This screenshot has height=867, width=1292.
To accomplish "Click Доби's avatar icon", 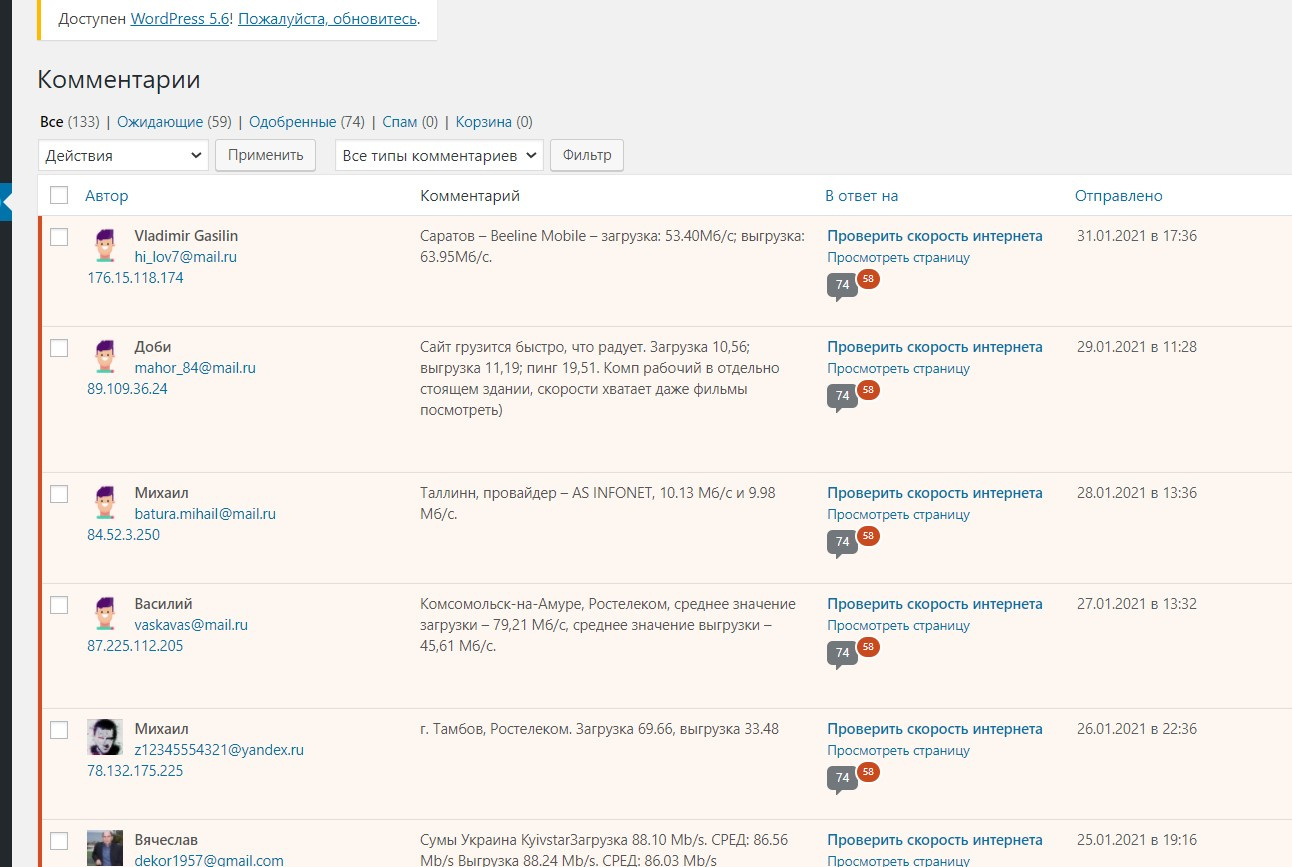I will tap(105, 356).
